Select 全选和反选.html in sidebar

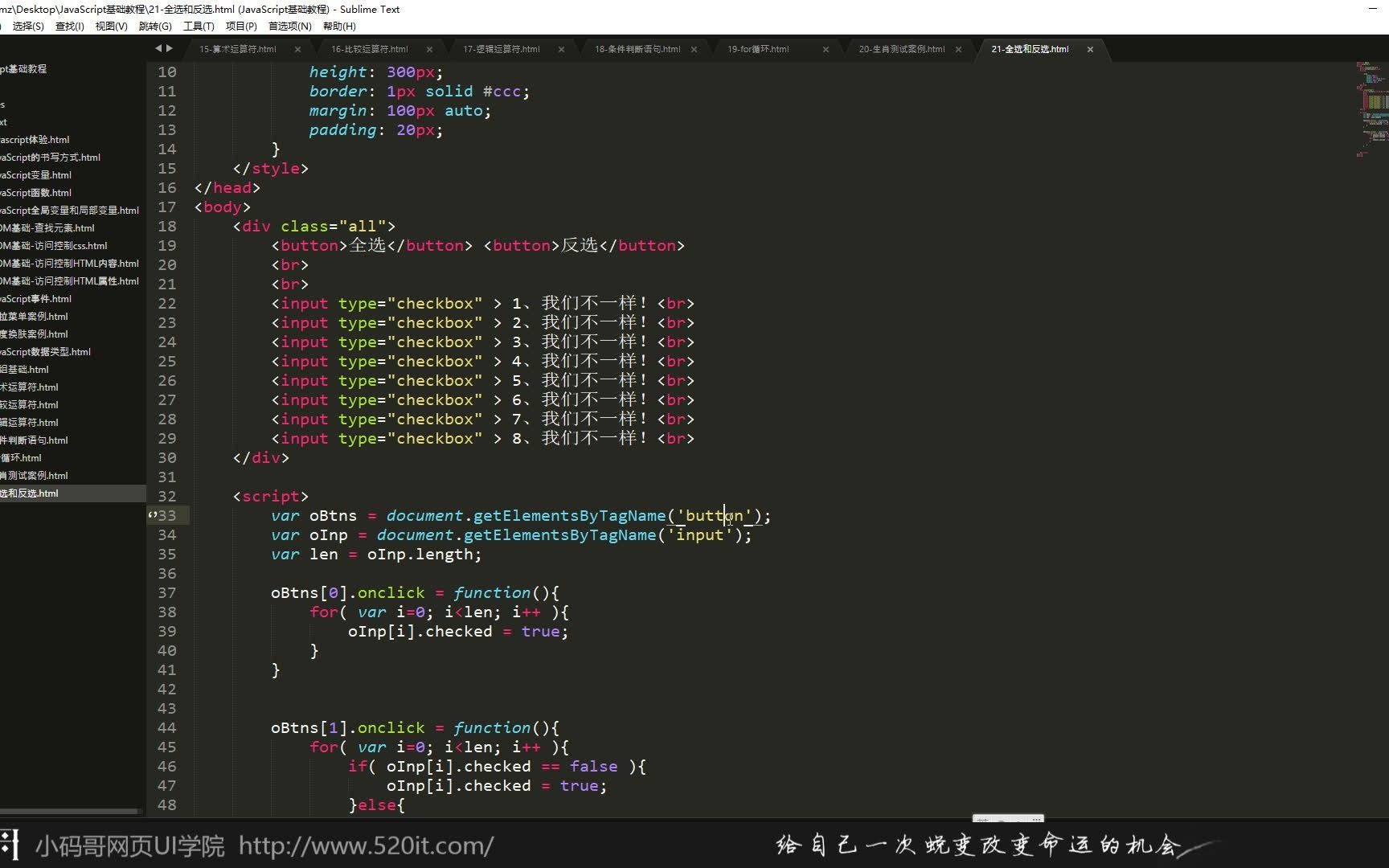click(x=72, y=493)
